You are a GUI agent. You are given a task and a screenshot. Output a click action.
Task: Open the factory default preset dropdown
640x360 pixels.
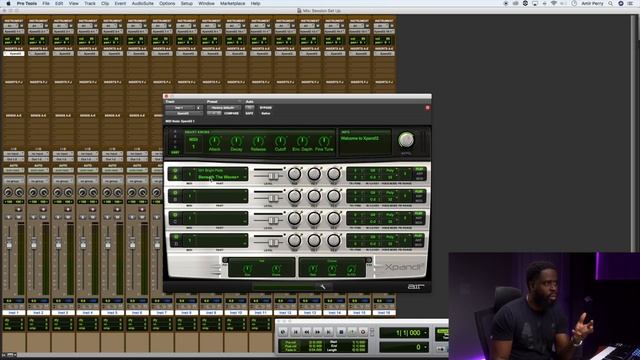click(223, 108)
